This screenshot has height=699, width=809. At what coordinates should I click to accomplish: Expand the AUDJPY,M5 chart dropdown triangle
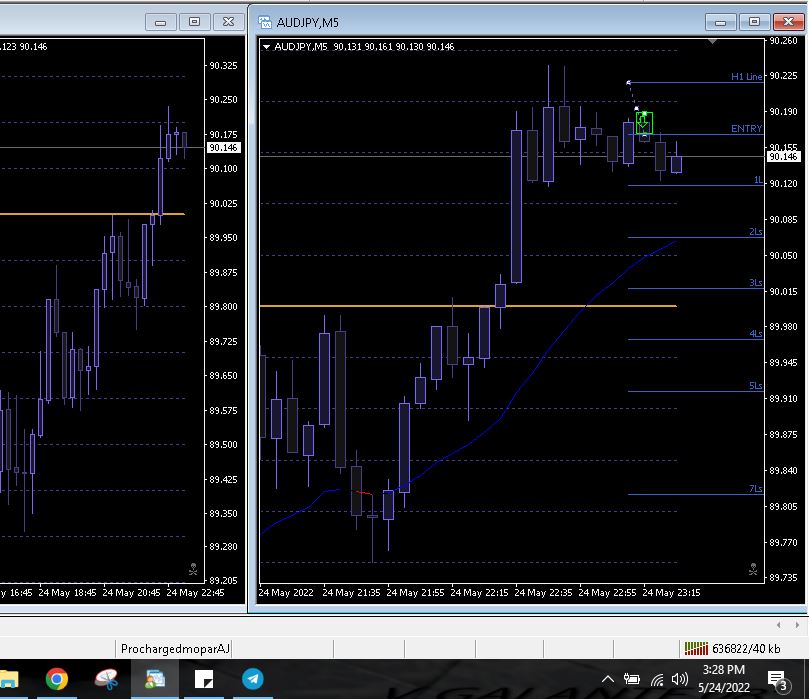click(x=266, y=47)
